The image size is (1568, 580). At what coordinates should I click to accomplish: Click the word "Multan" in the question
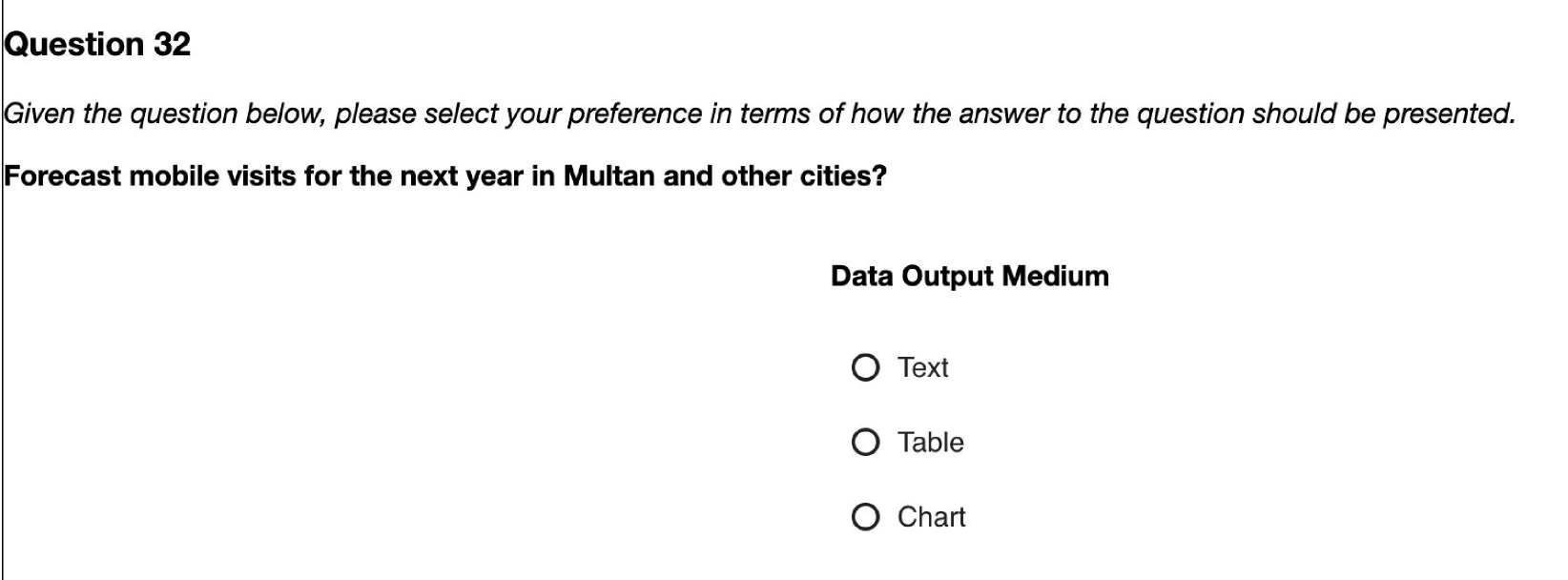point(609,176)
